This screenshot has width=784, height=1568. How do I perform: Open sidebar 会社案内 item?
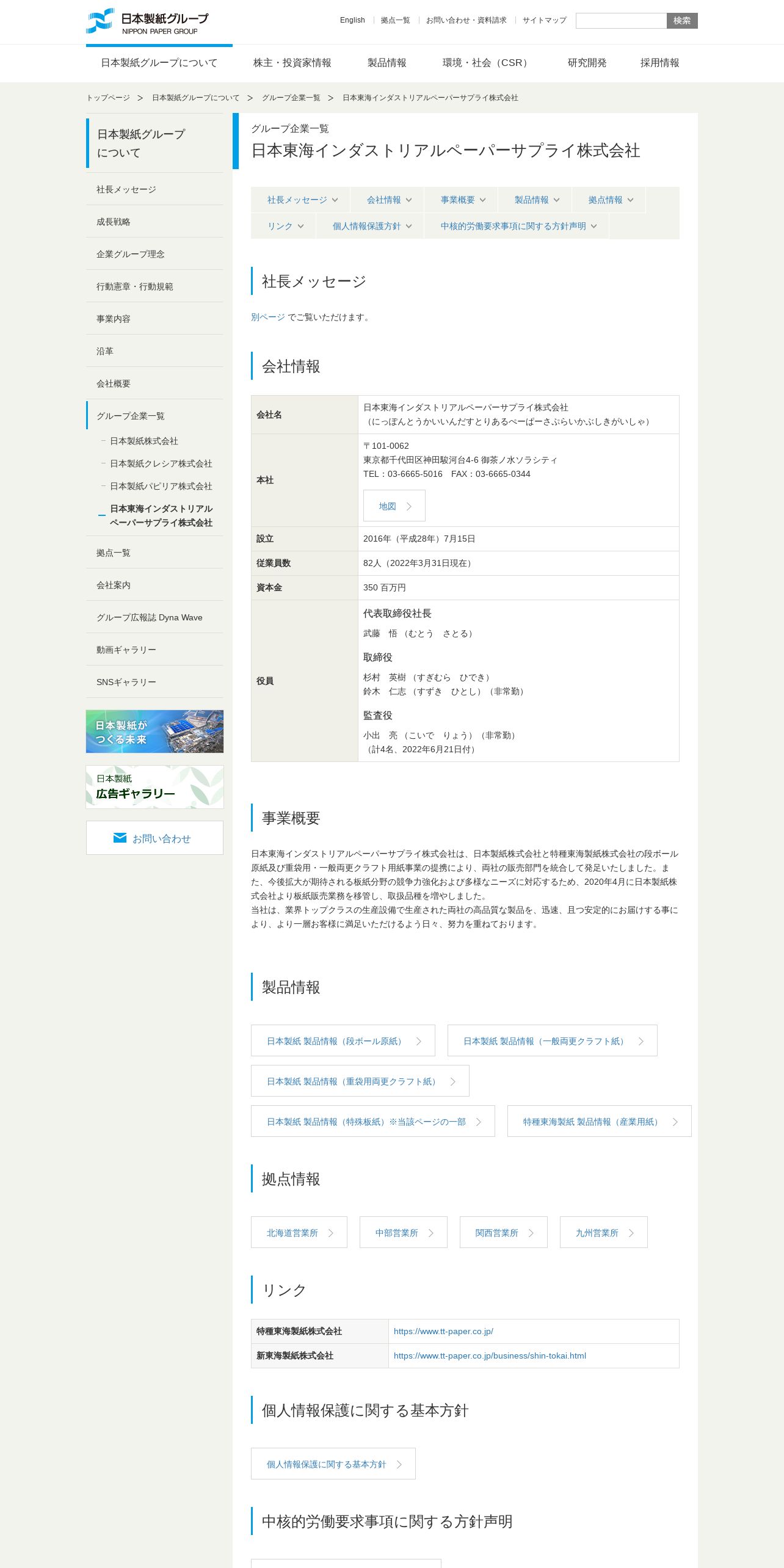154,585
